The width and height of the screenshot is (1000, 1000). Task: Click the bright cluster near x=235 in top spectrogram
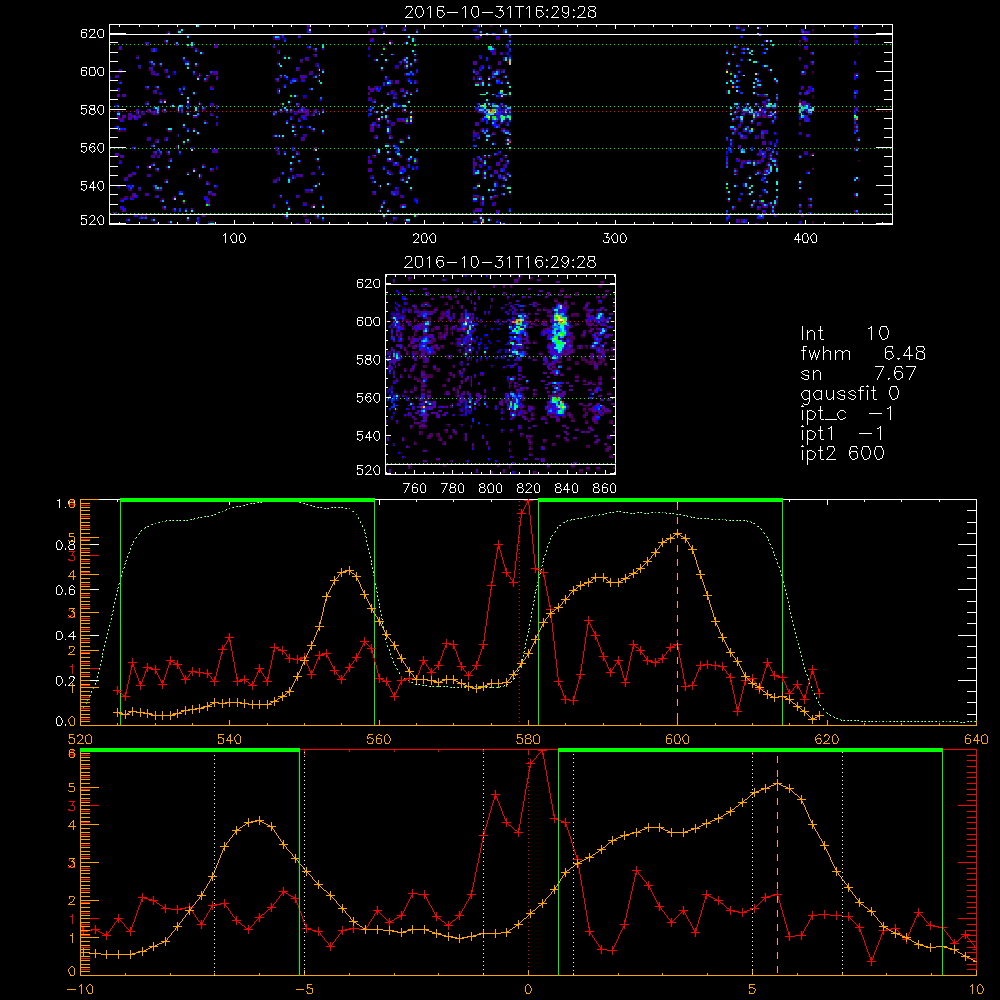(x=492, y=113)
